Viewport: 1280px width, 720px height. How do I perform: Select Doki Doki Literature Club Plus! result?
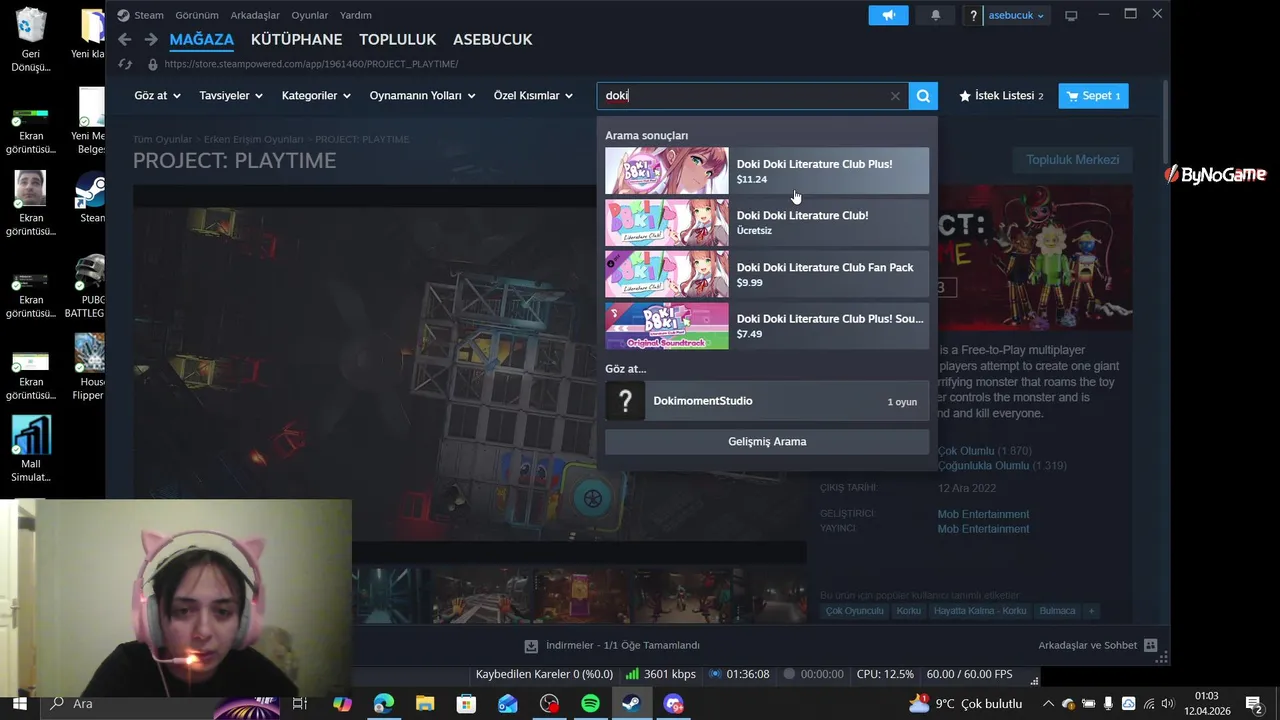coord(767,171)
